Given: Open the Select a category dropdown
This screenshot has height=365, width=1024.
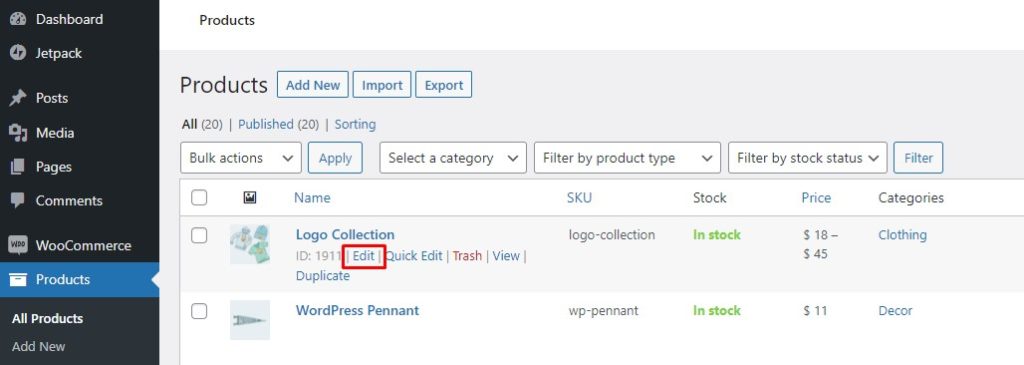Looking at the screenshot, I should pos(453,158).
